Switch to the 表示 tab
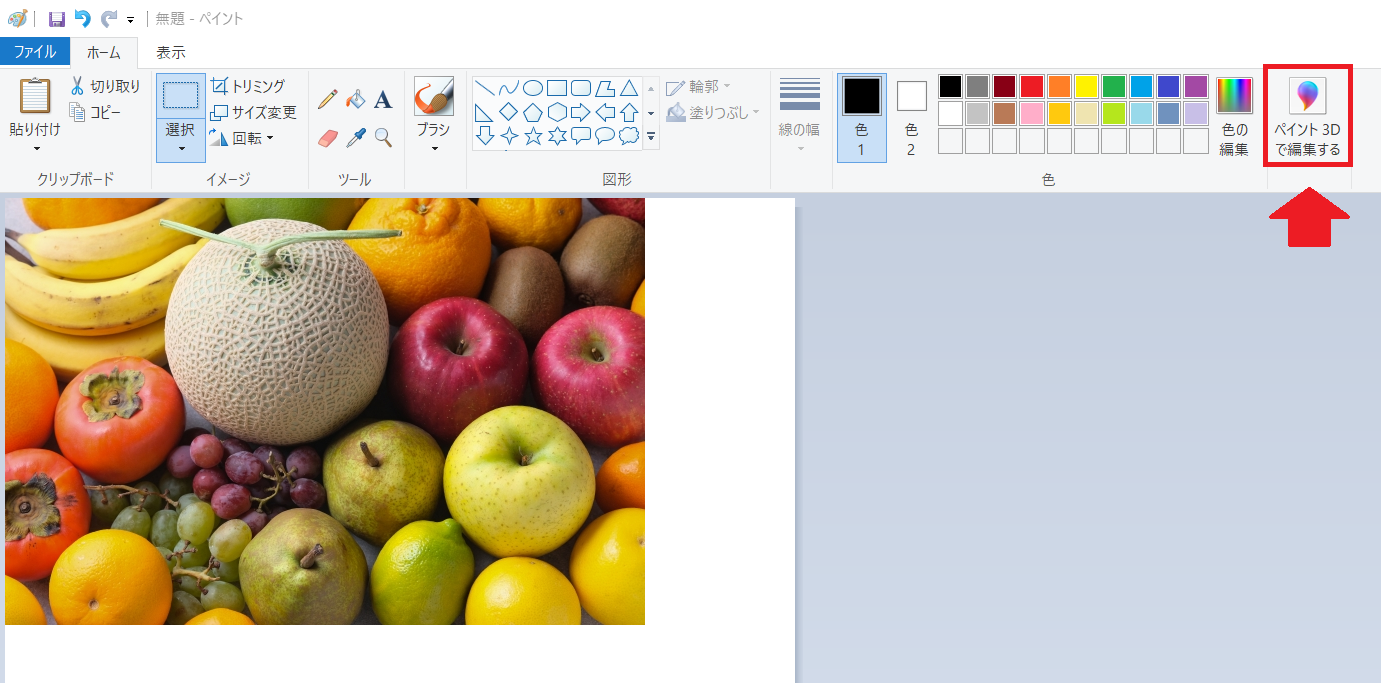 171,52
